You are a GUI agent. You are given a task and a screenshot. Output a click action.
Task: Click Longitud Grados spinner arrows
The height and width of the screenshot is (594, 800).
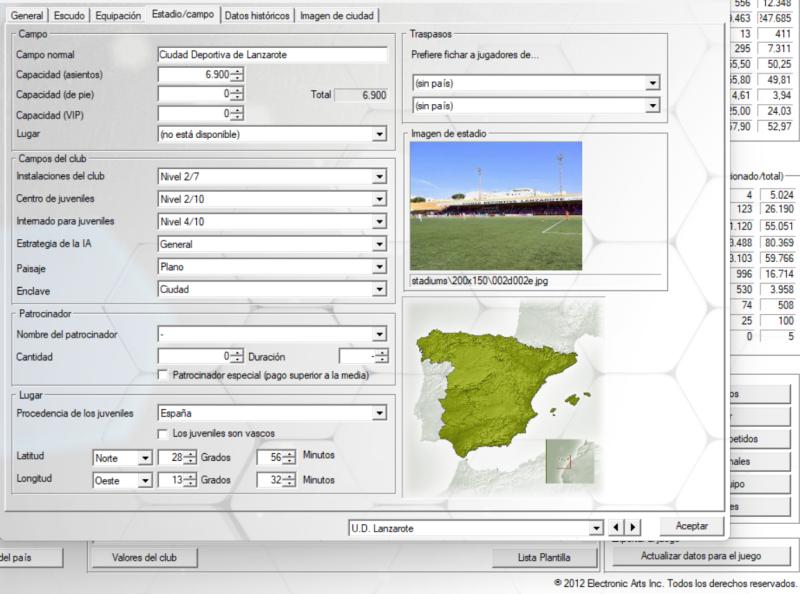coord(190,480)
